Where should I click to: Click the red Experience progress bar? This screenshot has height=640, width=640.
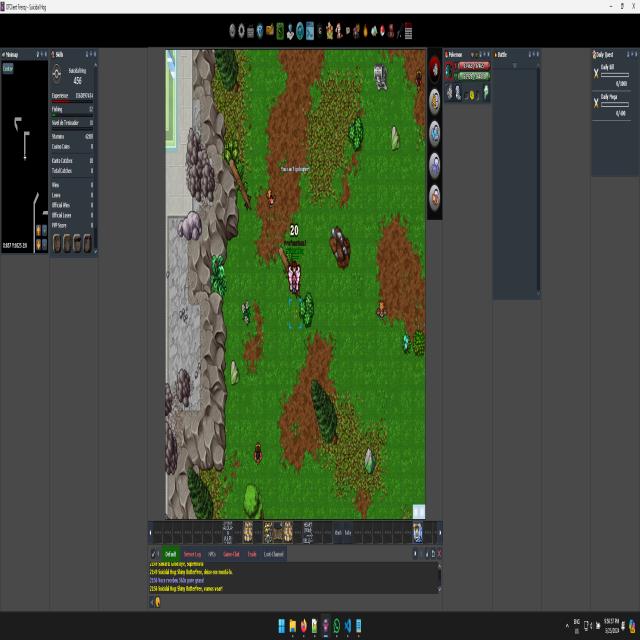(x=72, y=100)
